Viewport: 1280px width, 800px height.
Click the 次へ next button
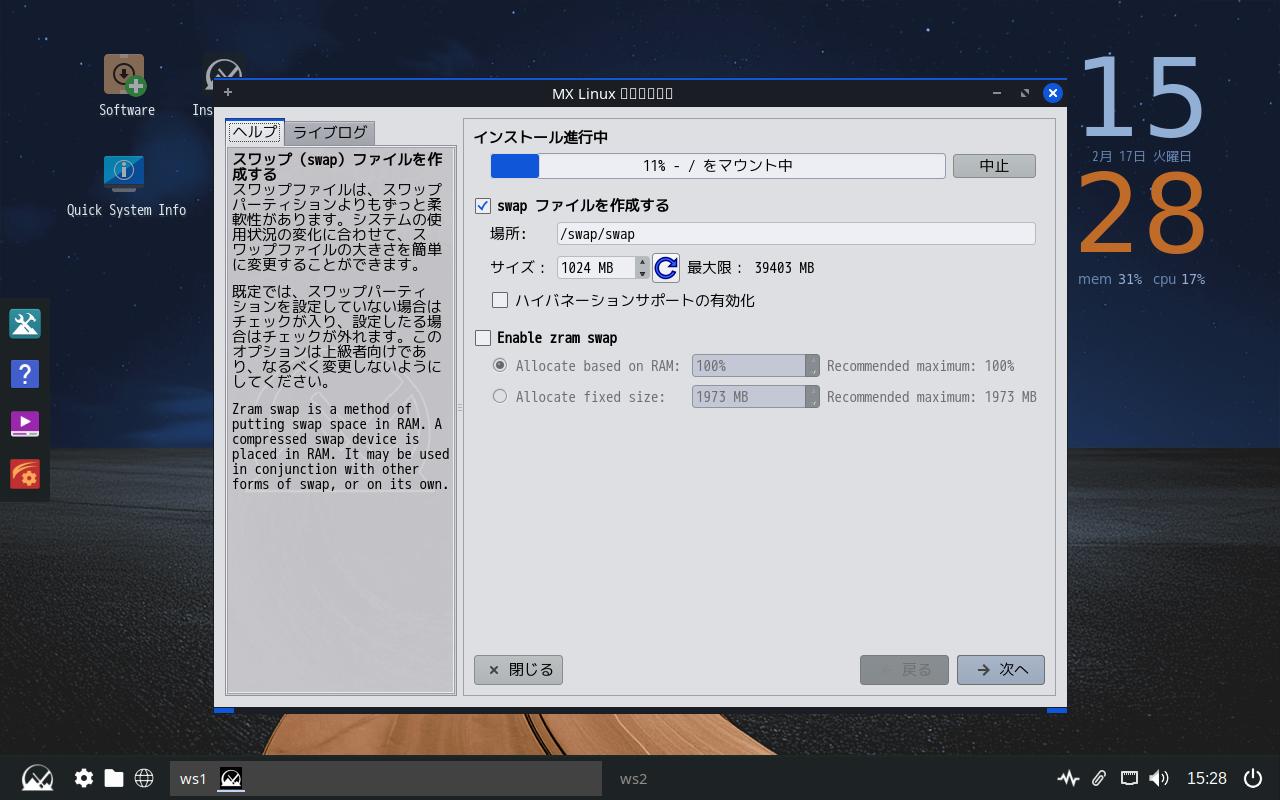click(1000, 670)
